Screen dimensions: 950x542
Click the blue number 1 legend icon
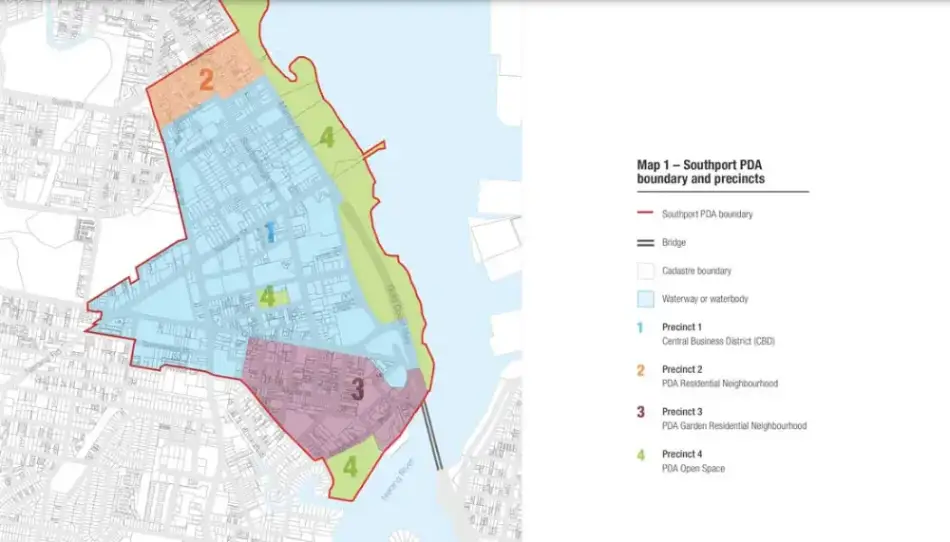[640, 328]
